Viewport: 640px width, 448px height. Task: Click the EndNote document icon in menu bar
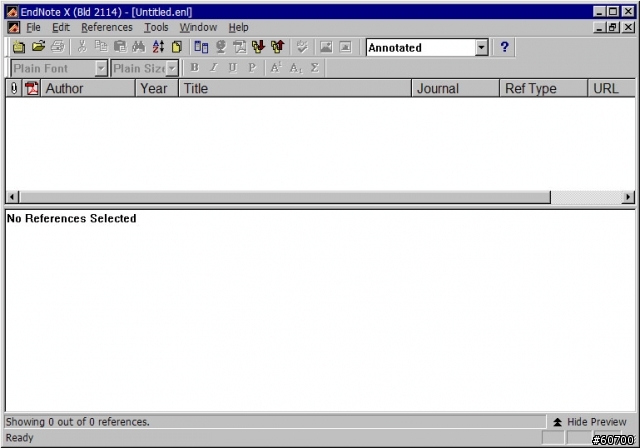pyautogui.click(x=13, y=27)
